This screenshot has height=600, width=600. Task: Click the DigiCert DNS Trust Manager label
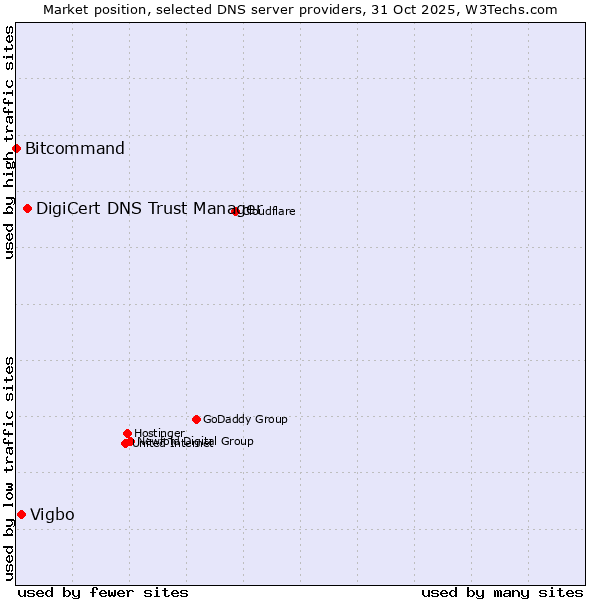(148, 208)
